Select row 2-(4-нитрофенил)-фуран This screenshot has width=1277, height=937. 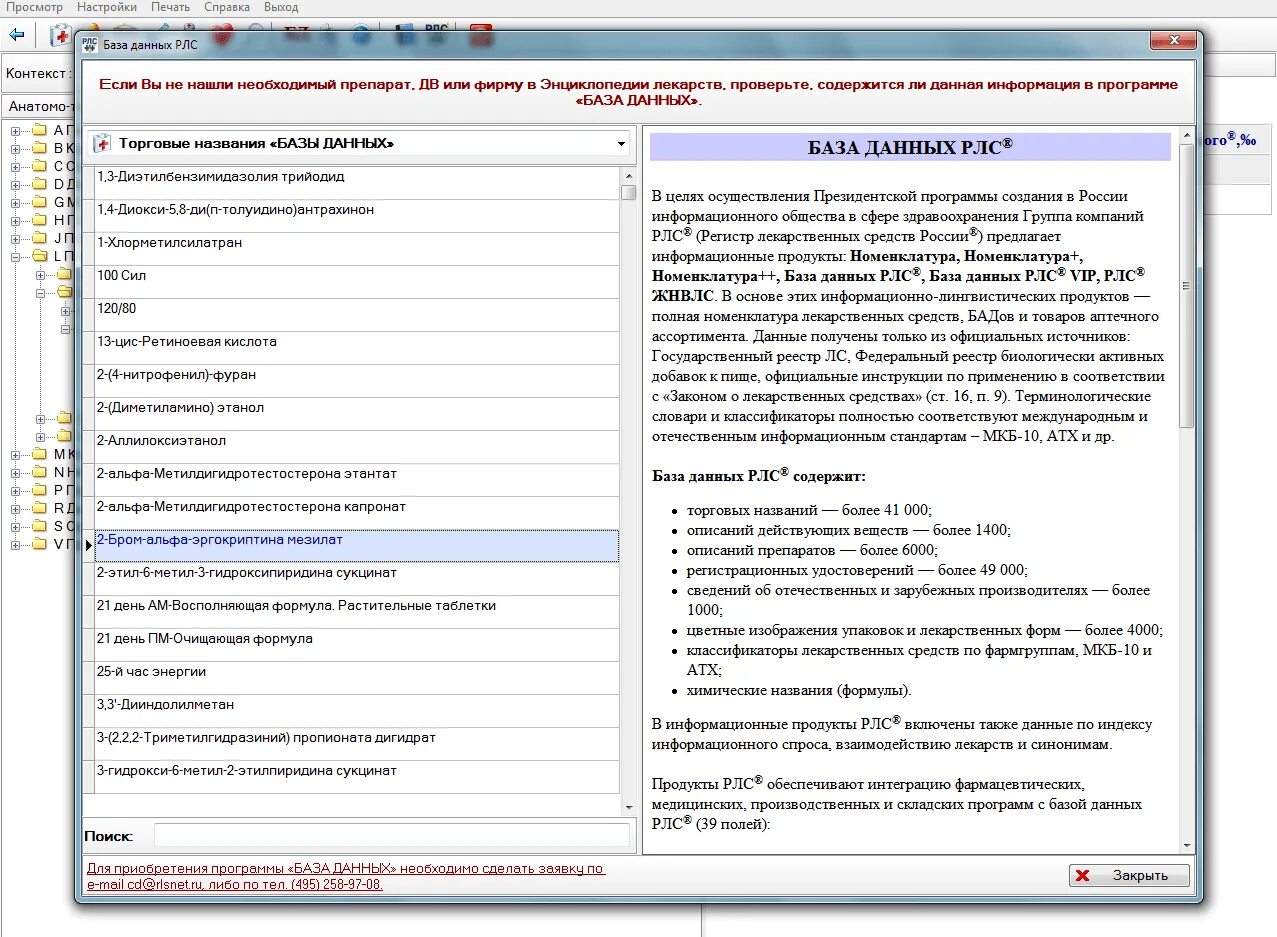(357, 381)
